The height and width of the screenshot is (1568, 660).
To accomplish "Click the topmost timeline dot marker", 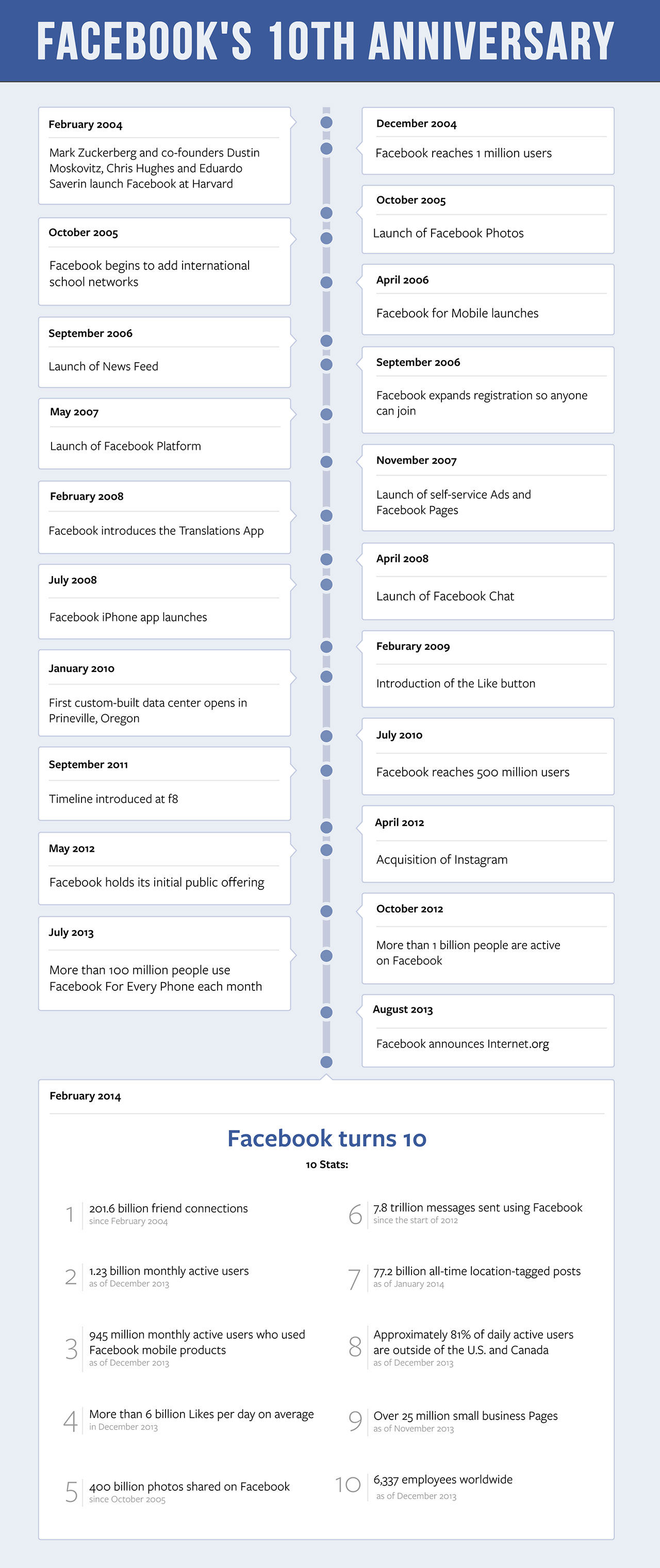I will 326,122.
